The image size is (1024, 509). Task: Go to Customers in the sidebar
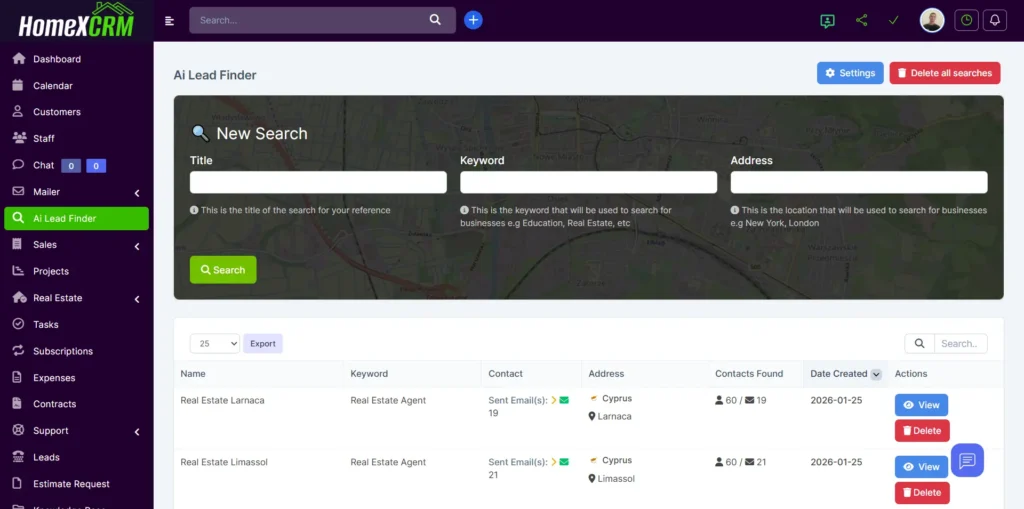coord(56,112)
